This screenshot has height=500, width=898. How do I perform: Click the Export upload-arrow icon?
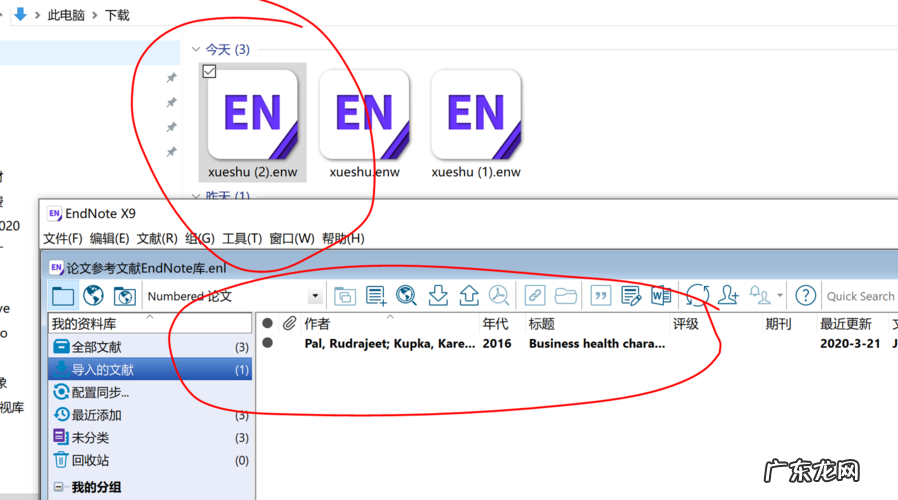pos(469,296)
